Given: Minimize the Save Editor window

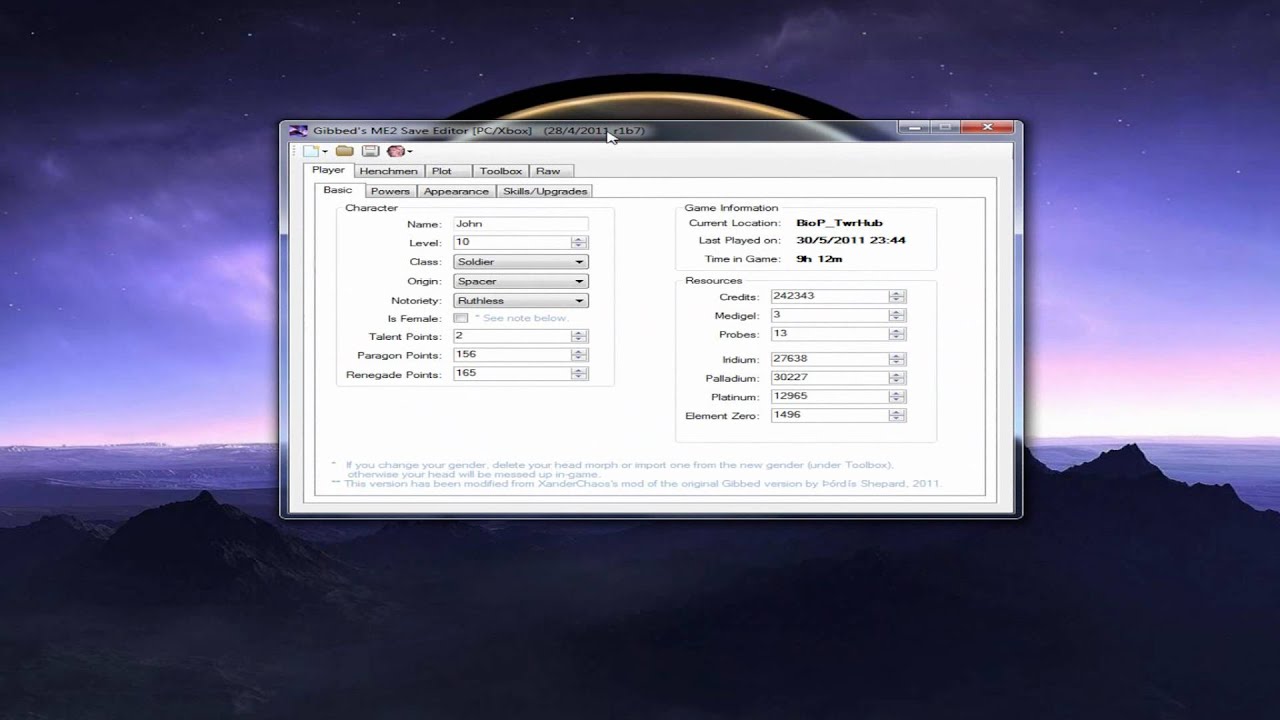Looking at the screenshot, I should tap(914, 128).
